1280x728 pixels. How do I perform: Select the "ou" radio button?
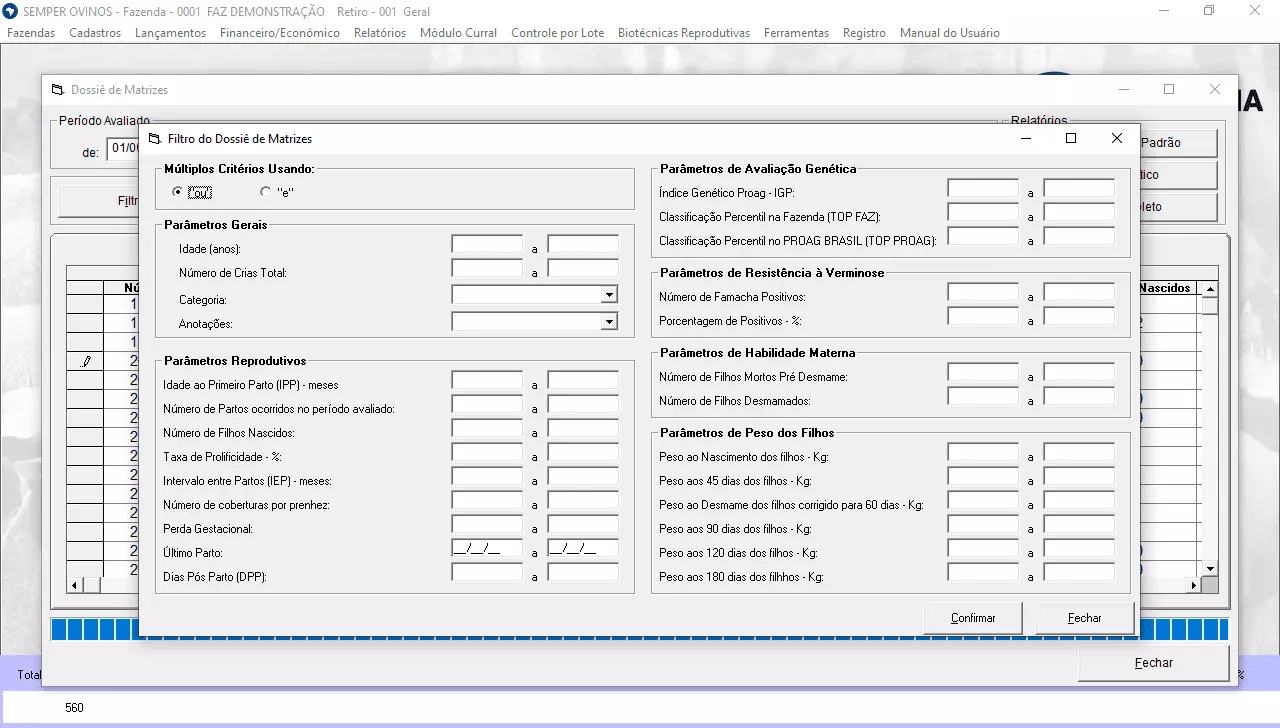(178, 192)
